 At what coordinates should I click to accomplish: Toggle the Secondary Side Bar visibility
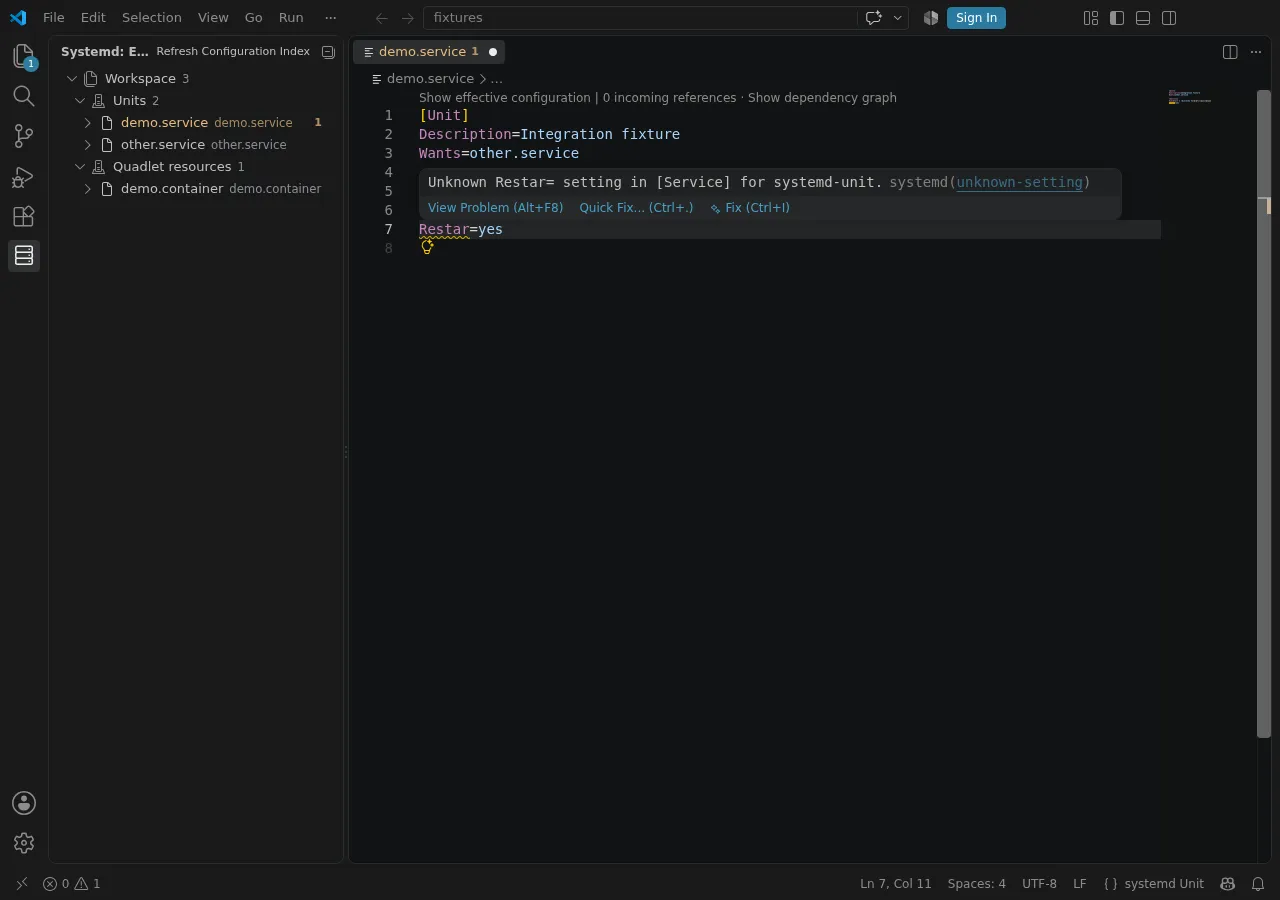[x=1169, y=18]
